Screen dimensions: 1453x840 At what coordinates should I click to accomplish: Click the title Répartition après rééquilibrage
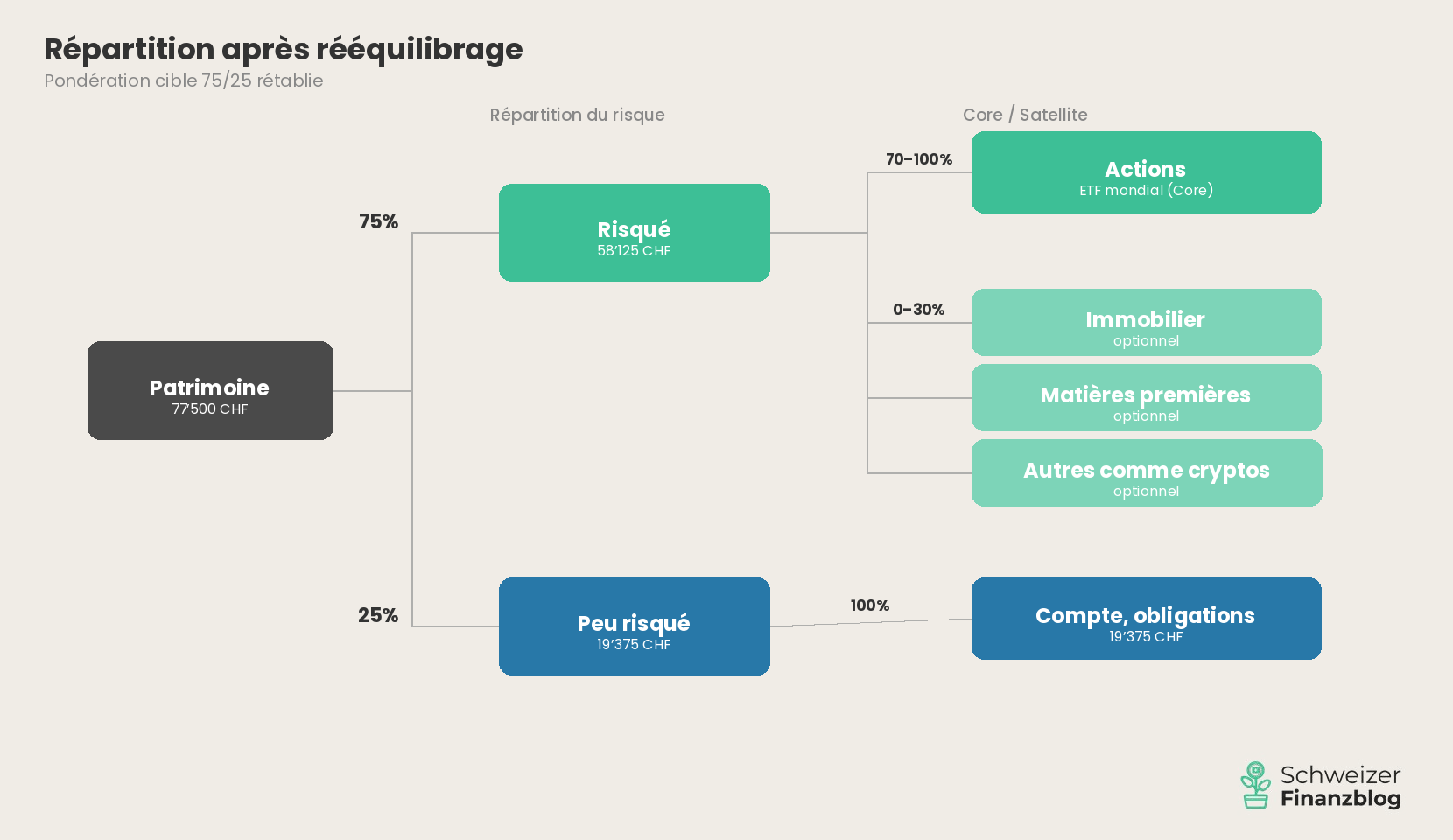(283, 50)
